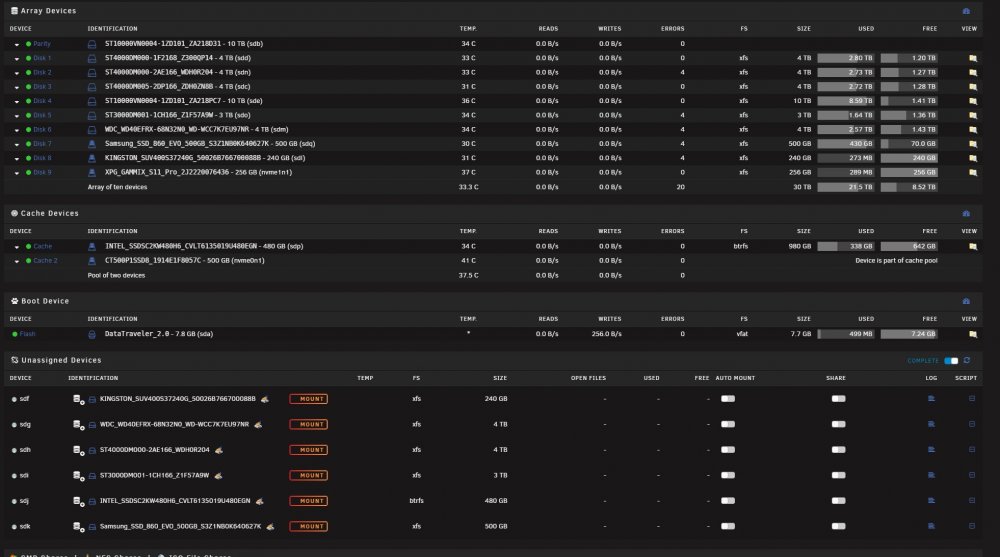Expand the Cache 2 row arrow
This screenshot has width=1000, height=557.
(x=17, y=262)
